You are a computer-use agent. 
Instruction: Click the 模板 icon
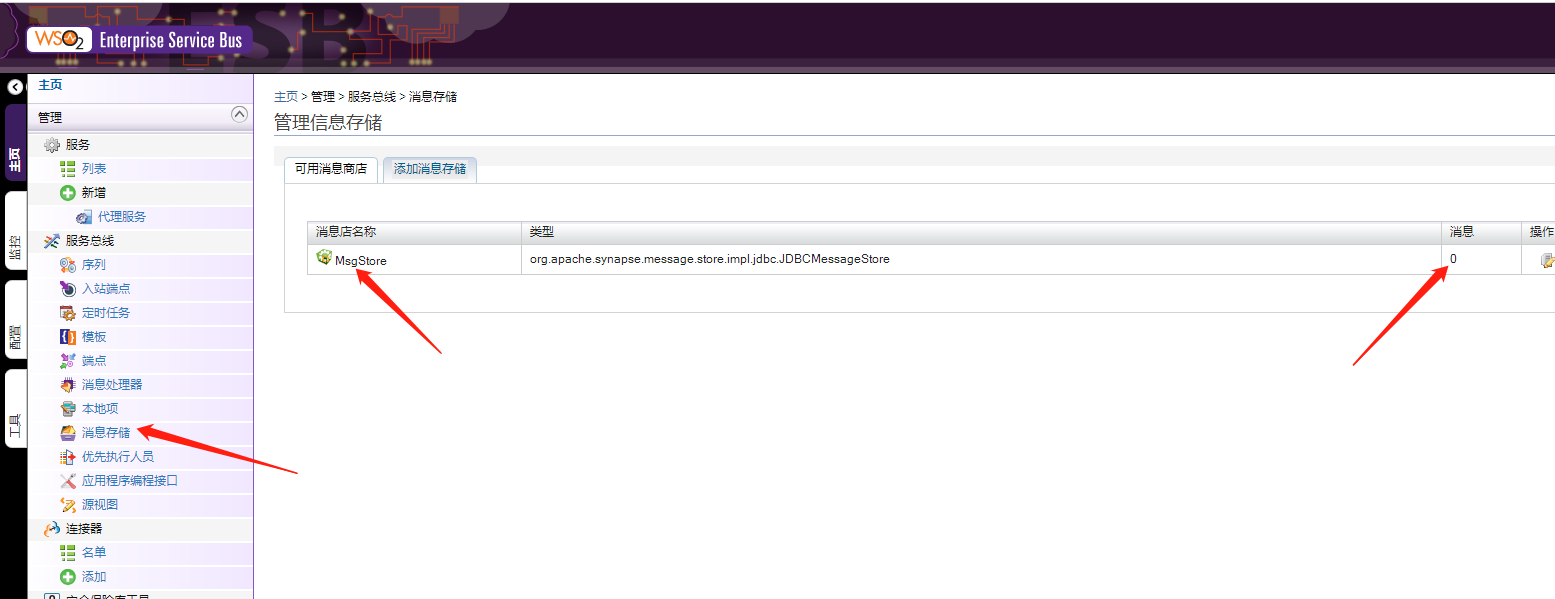[x=68, y=337]
